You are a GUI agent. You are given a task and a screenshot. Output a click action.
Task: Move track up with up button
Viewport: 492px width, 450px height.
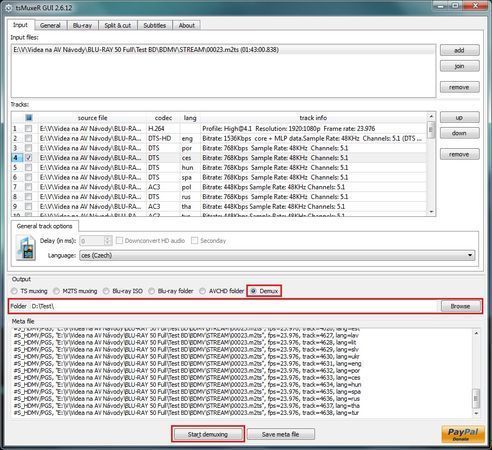(460, 117)
